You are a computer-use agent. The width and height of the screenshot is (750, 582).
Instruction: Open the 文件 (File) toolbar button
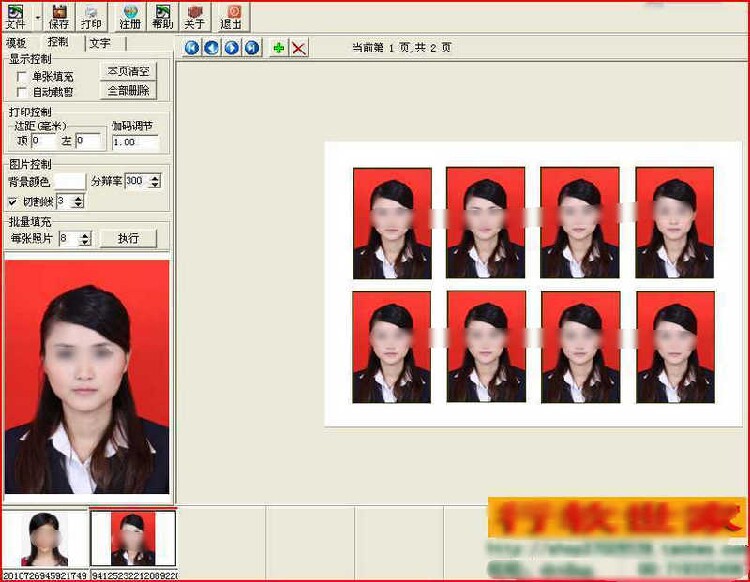point(16,17)
